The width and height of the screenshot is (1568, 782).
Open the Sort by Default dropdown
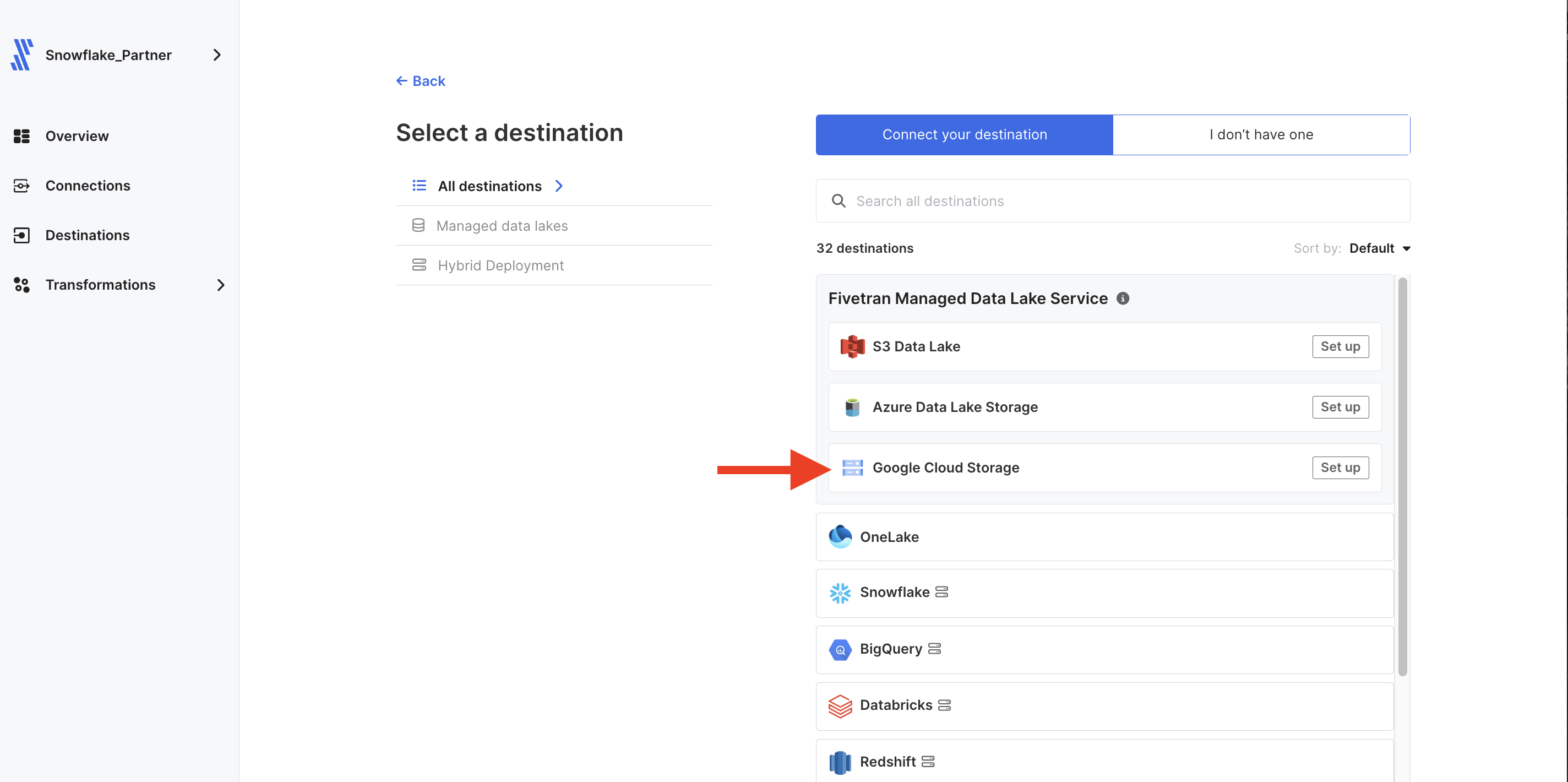[1379, 248]
